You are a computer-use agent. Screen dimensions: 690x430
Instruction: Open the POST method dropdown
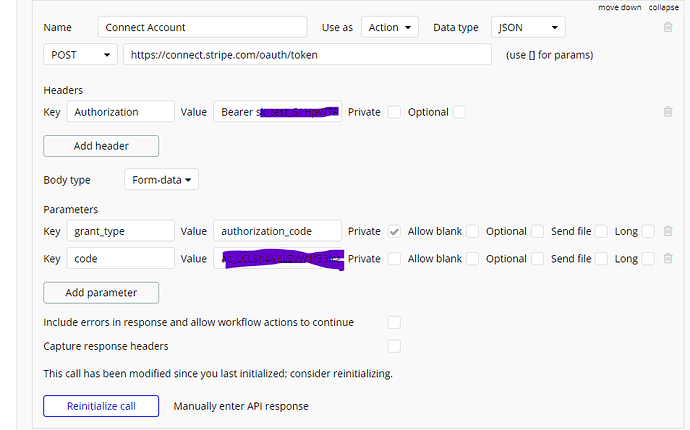click(x=80, y=55)
